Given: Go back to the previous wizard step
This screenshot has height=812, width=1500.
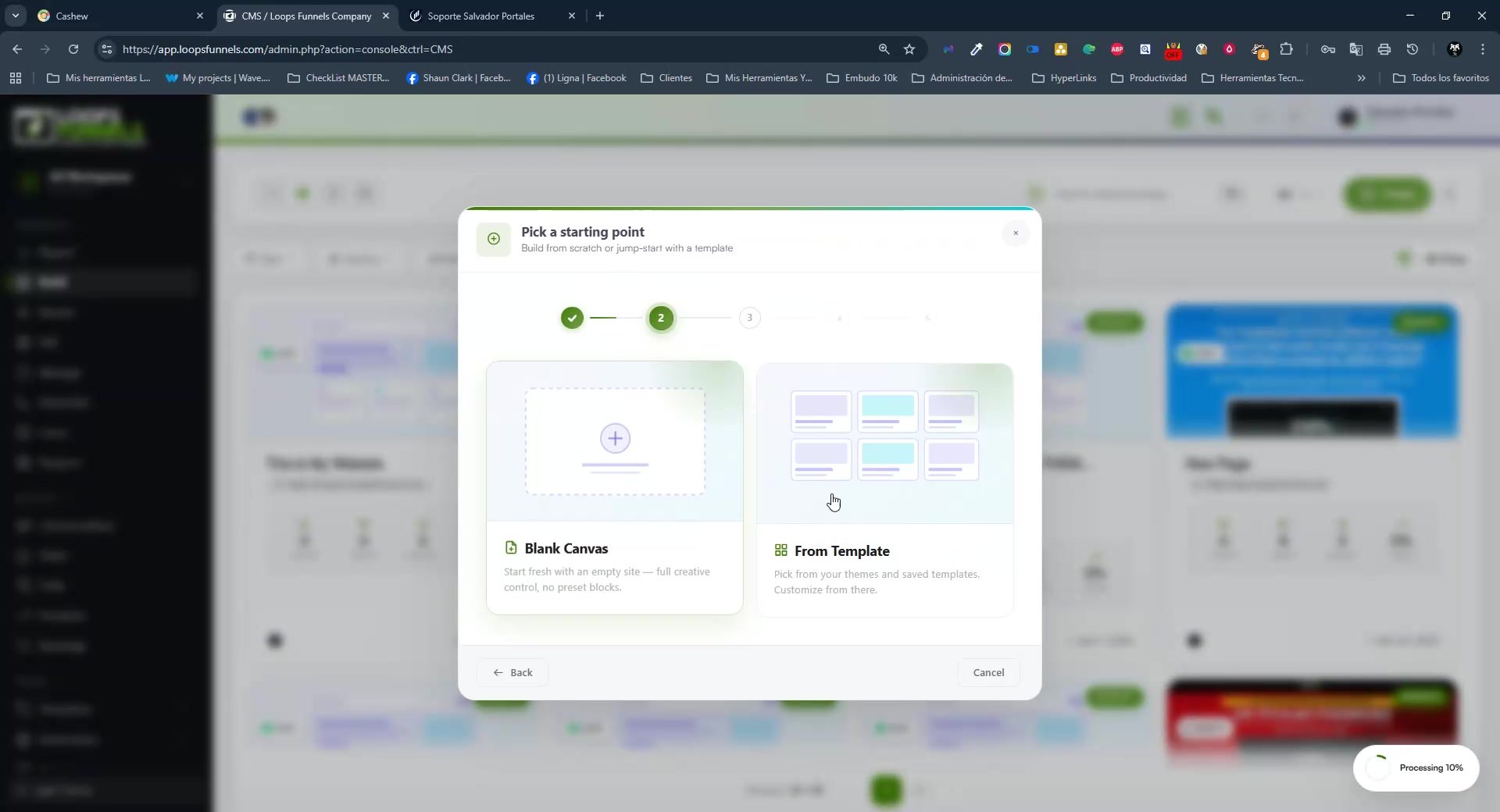Looking at the screenshot, I should point(512,672).
